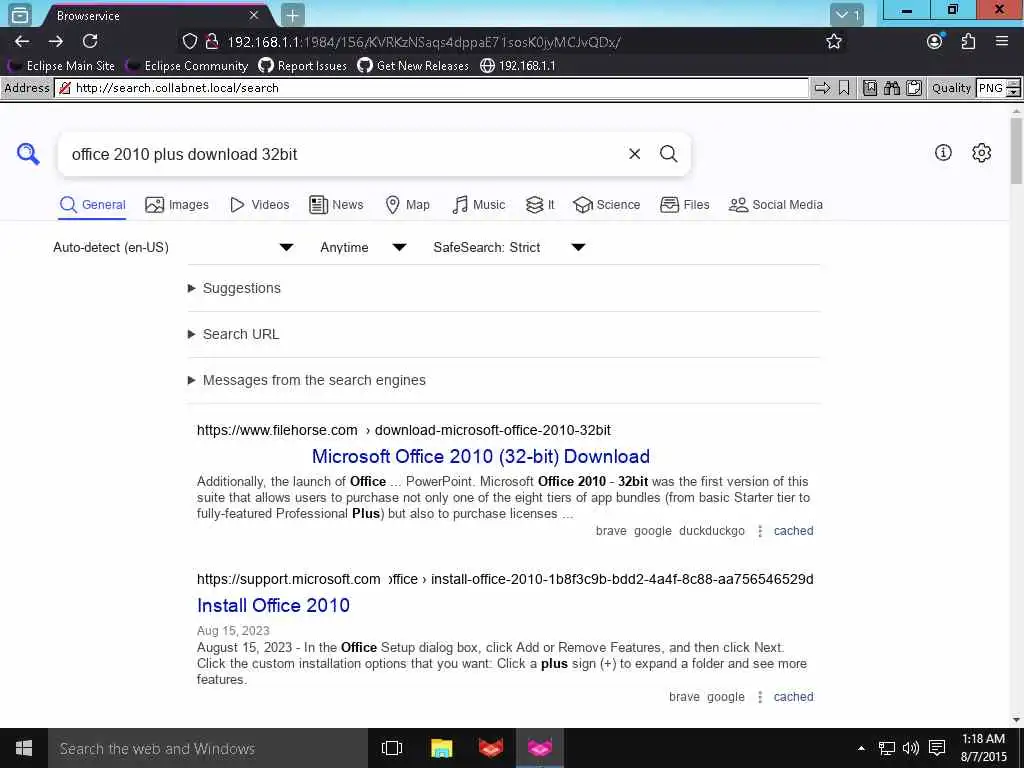Open Eclipse Main Site bookmark

[x=61, y=66]
